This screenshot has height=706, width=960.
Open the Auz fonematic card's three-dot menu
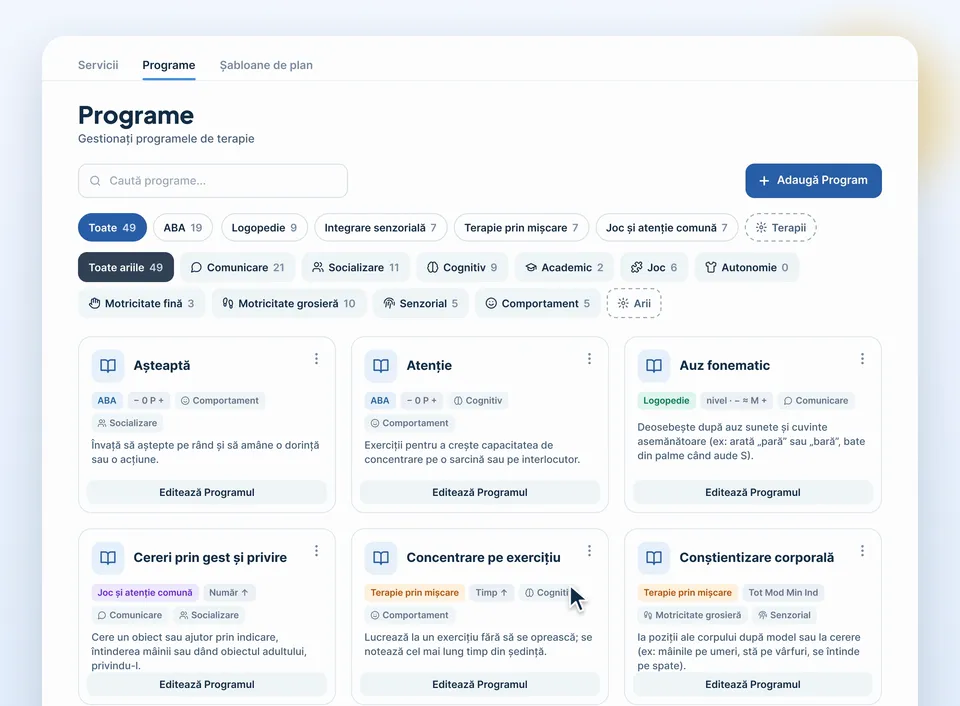(863, 359)
